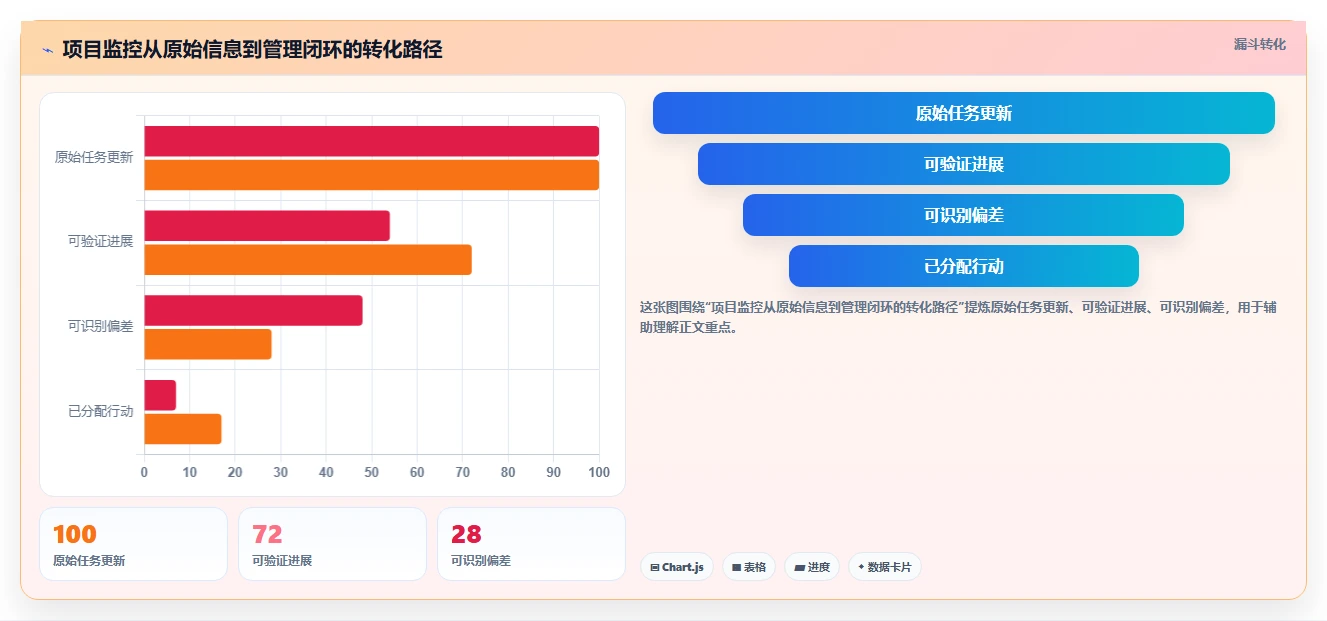Screen dimensions: 1327x621
Task: Click the orange bar for 原始任务更新
Action: pyautogui.click(x=372, y=175)
